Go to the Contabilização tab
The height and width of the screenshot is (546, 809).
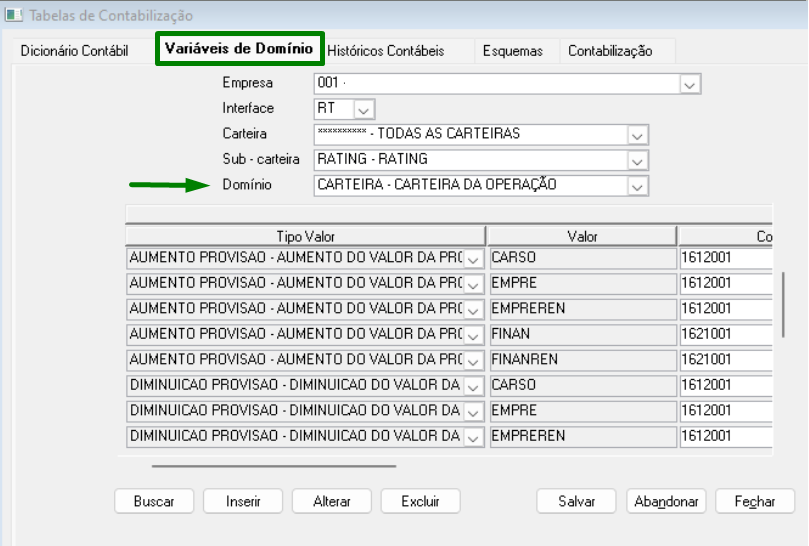(610, 51)
